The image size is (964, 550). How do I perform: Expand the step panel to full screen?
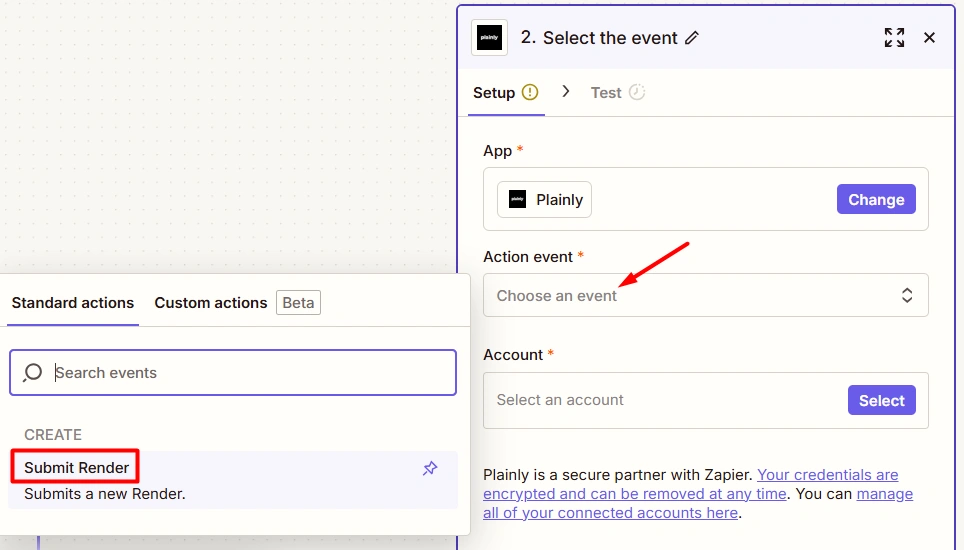click(895, 37)
